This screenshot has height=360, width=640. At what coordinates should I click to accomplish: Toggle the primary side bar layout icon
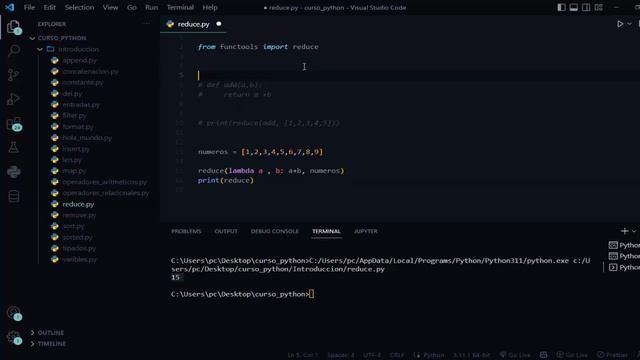(561, 7)
